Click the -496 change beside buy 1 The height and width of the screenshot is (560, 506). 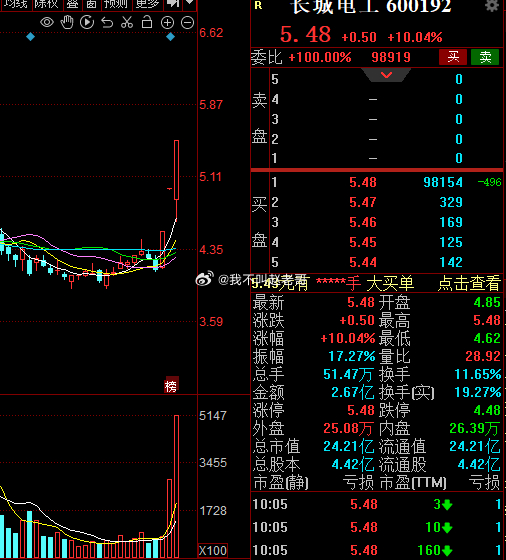click(x=490, y=182)
